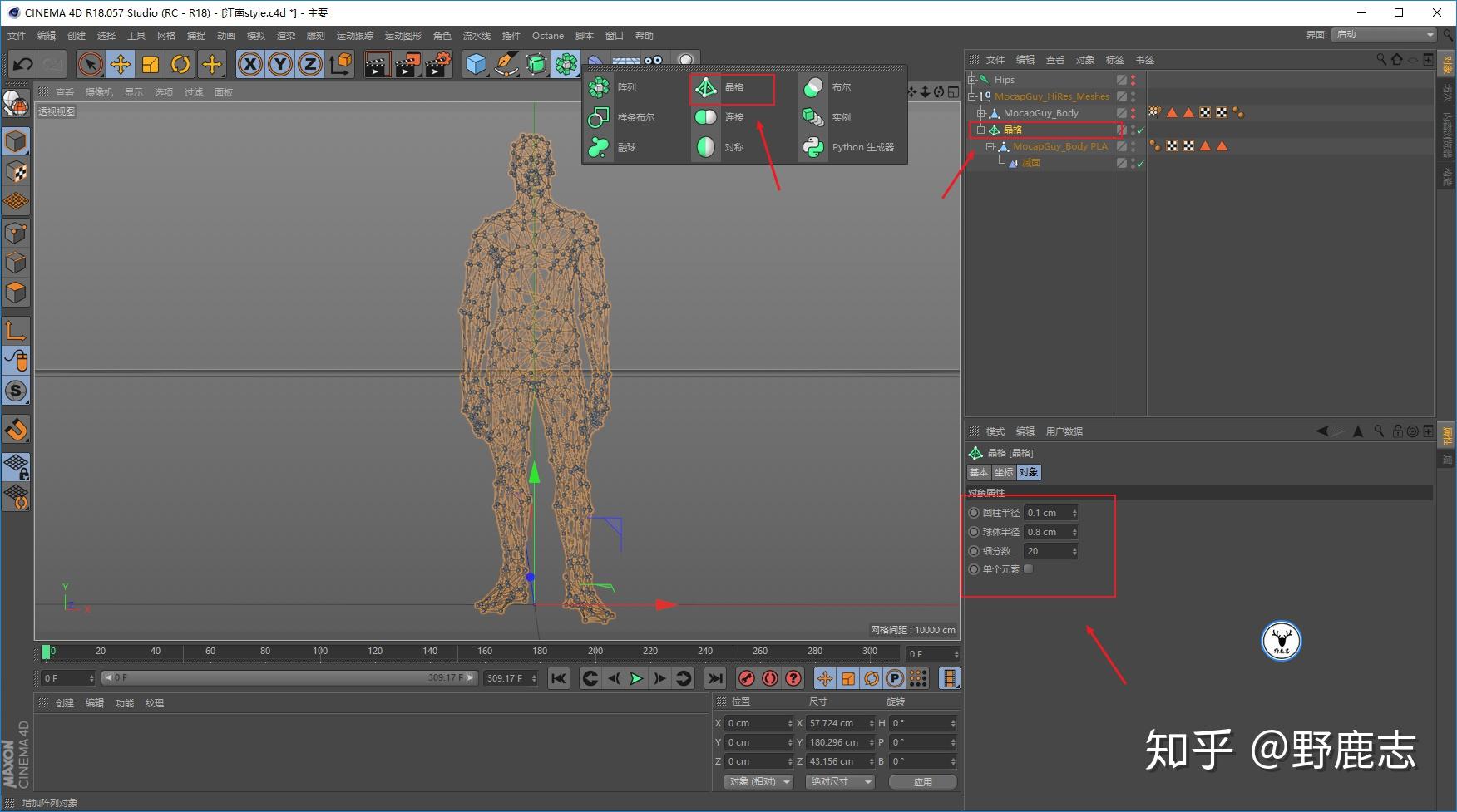This screenshot has width=1457, height=812.
Task: Switch to the 坐标 tab
Action: 1004,472
